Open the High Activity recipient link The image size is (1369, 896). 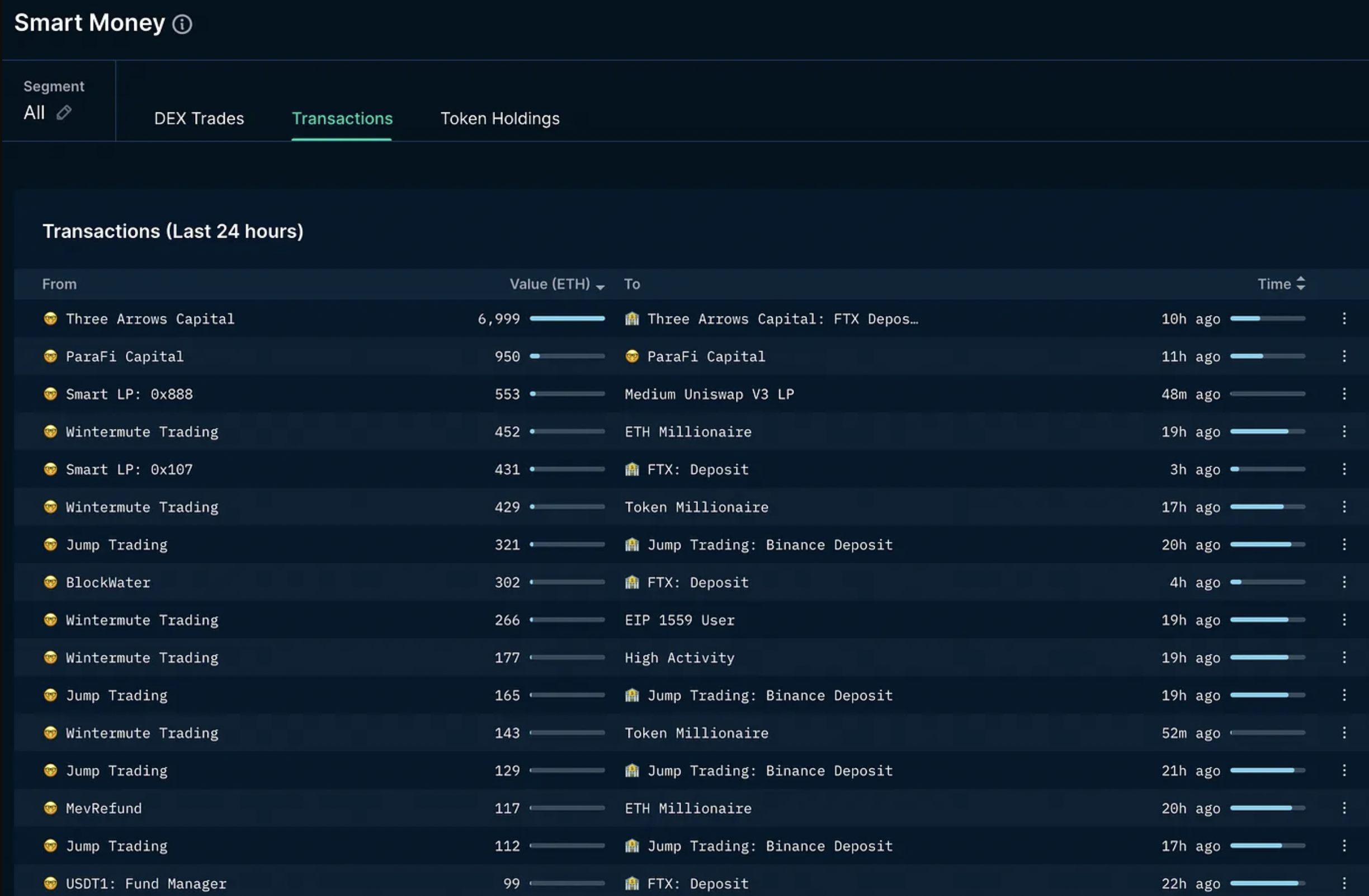[680, 658]
